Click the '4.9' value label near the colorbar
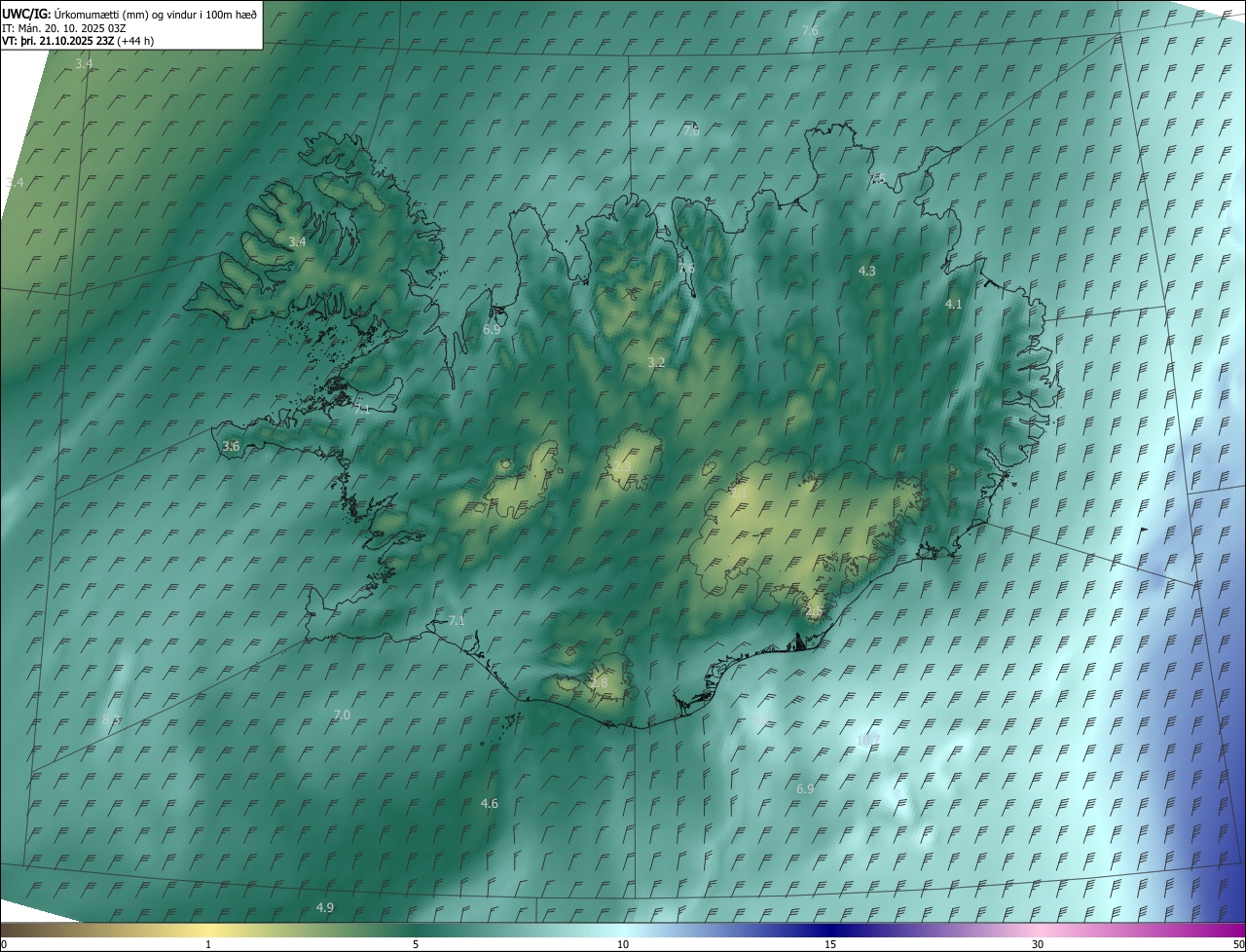 325,907
